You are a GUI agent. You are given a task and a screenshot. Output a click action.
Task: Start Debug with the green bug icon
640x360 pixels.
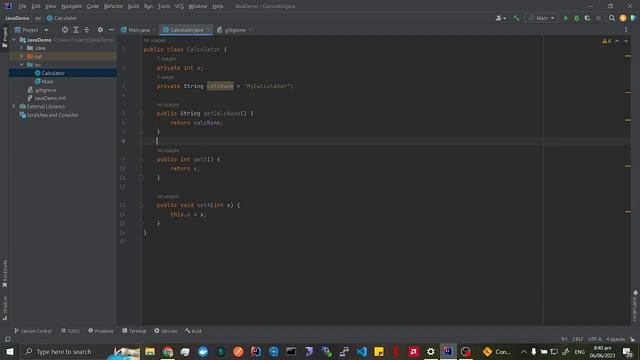coord(576,18)
